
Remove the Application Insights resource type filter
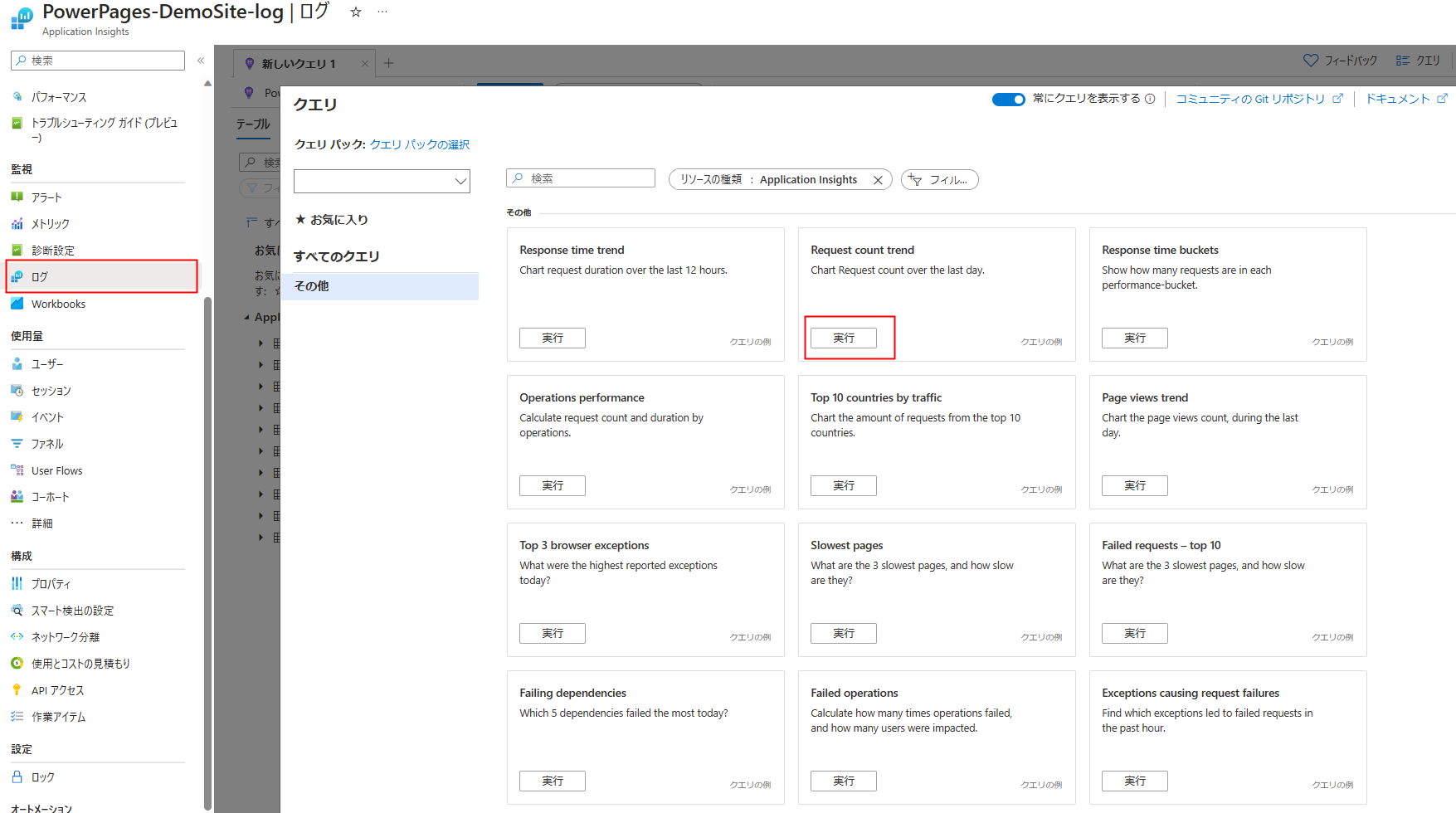878,180
